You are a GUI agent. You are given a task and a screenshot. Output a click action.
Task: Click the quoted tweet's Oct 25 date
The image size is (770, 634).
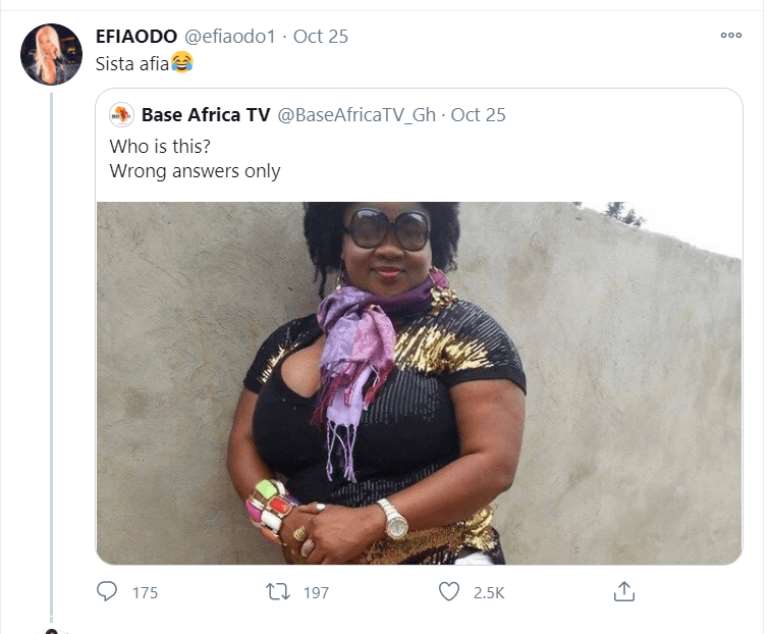click(478, 115)
